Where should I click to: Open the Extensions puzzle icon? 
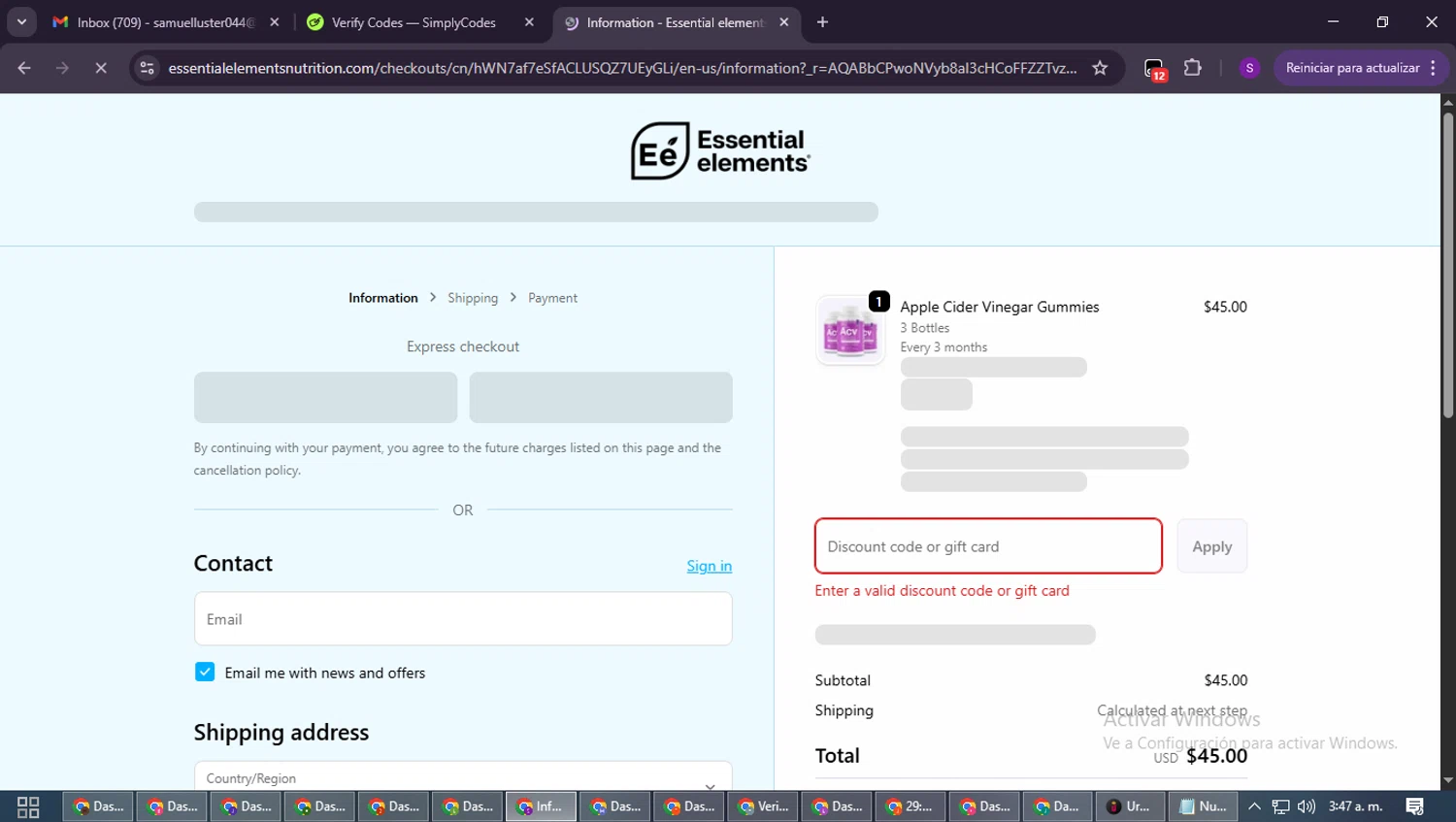click(1193, 68)
